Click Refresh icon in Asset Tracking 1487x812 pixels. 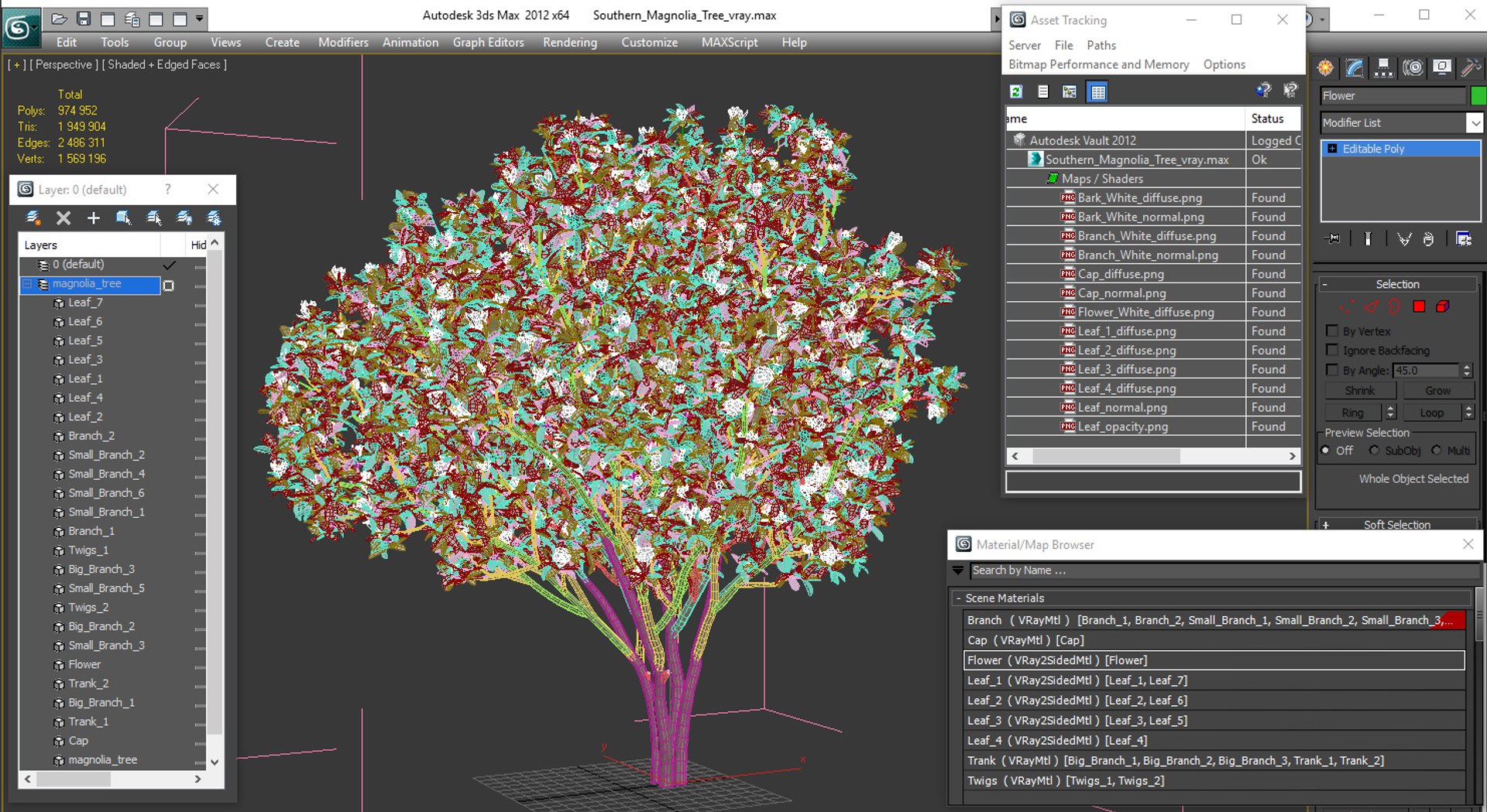(x=1016, y=92)
